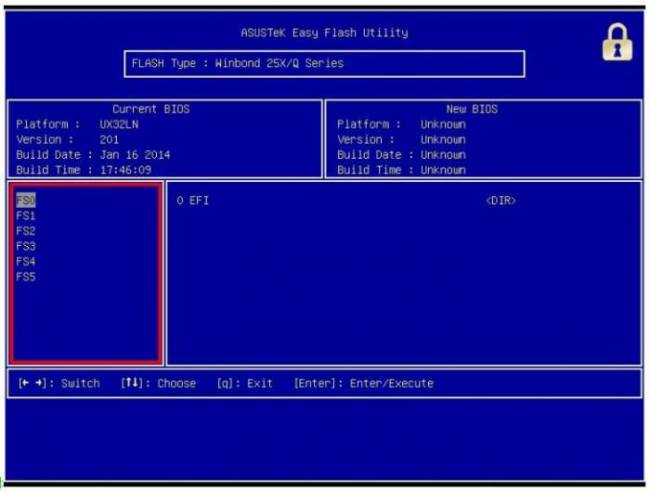Click the Current BIOS heading
The width and height of the screenshot is (650, 493).
click(151, 109)
